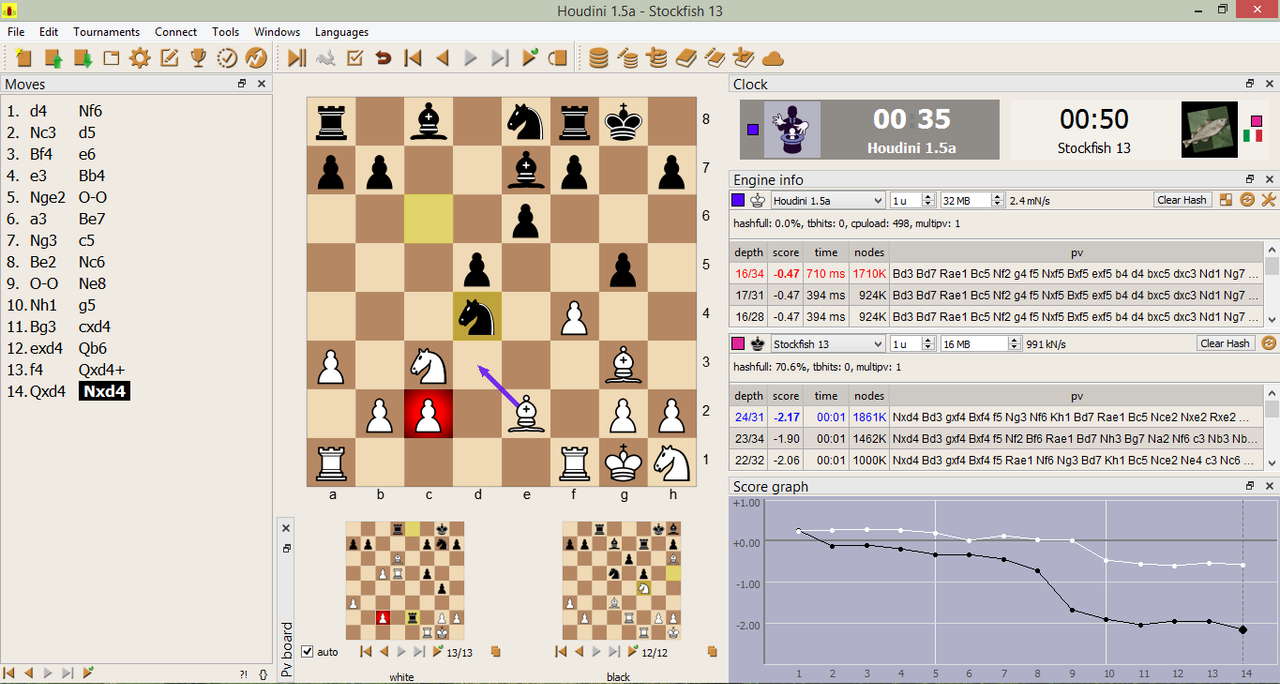1280x684 pixels.
Task: Go to first move in white pv board
Action: (366, 652)
